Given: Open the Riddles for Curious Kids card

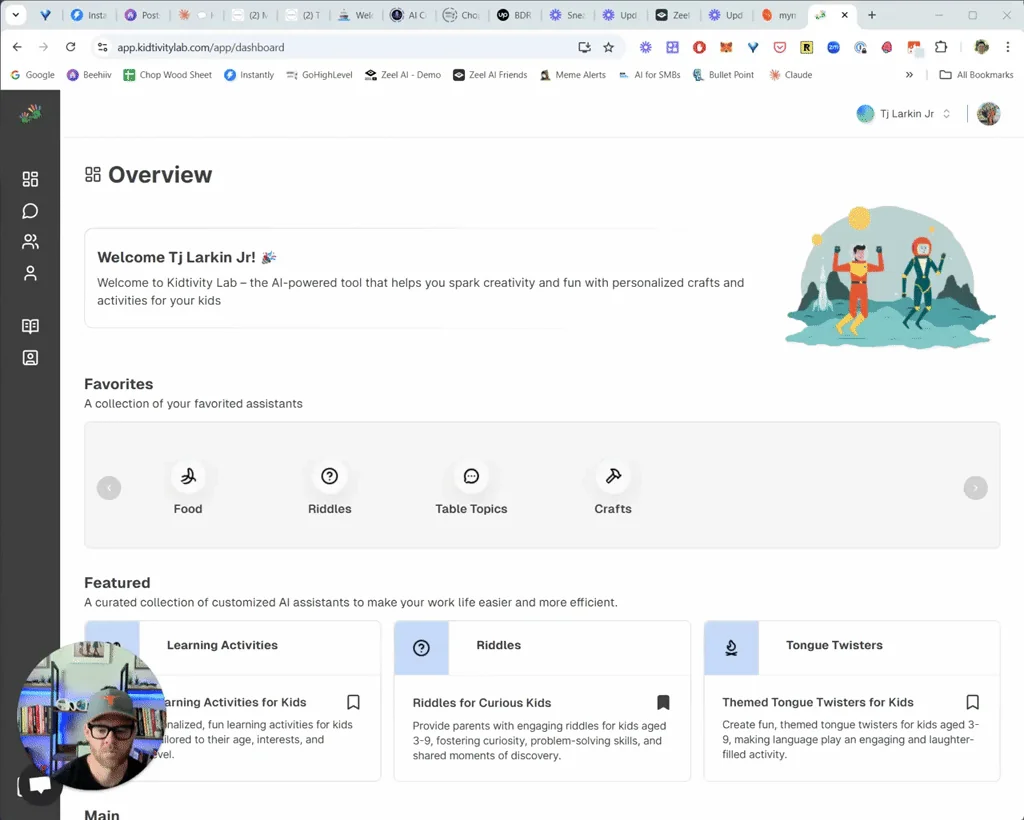Looking at the screenshot, I should pyautogui.click(x=541, y=728).
